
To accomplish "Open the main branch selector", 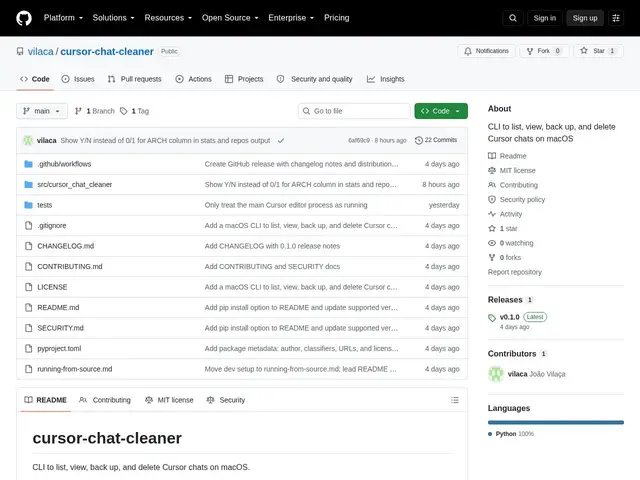I will (x=42, y=111).
